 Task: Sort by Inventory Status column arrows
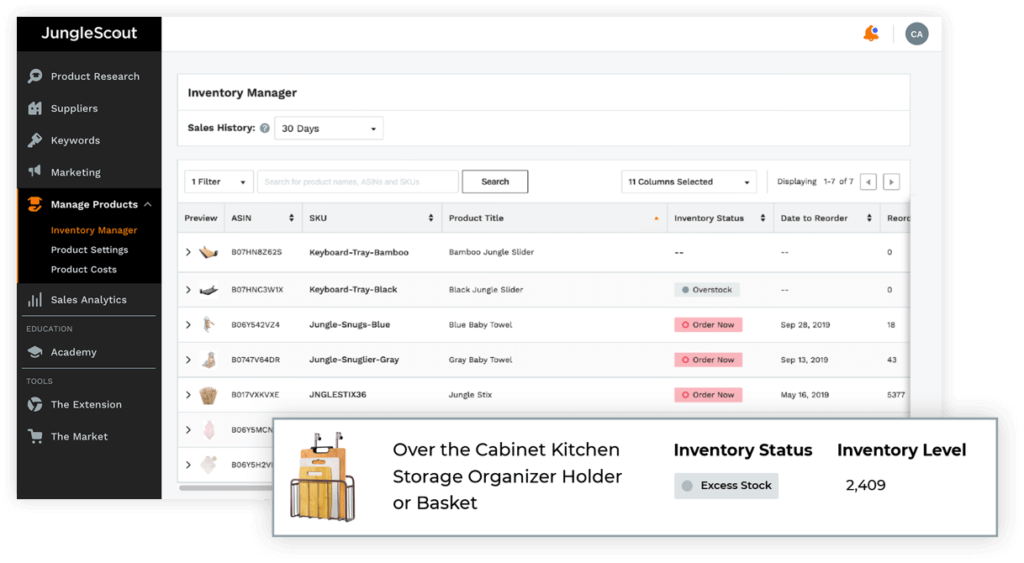[x=762, y=218]
